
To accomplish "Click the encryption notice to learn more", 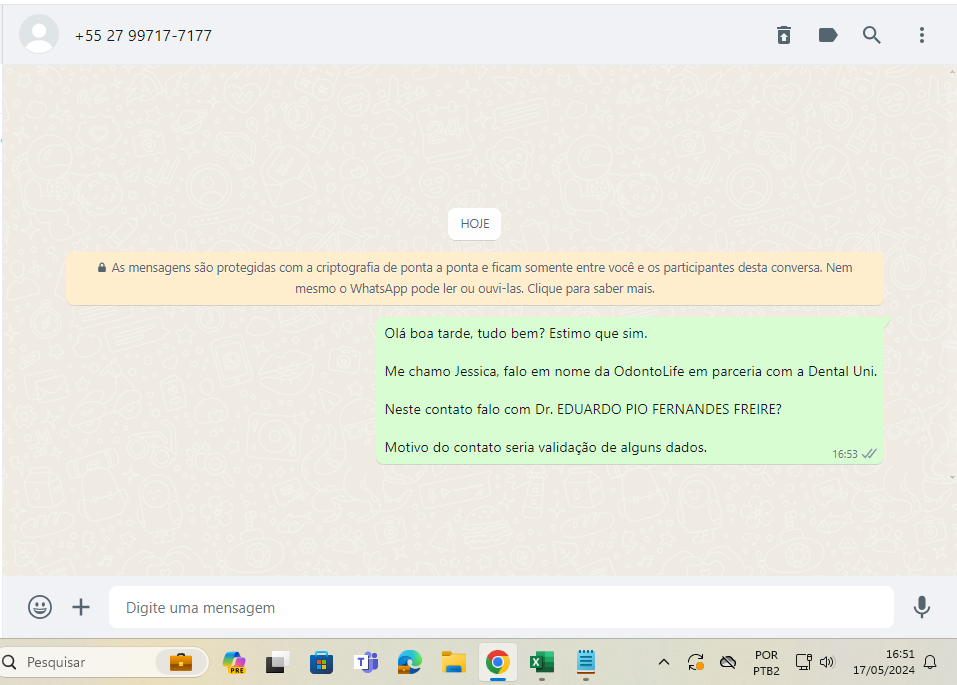I will [x=475, y=278].
